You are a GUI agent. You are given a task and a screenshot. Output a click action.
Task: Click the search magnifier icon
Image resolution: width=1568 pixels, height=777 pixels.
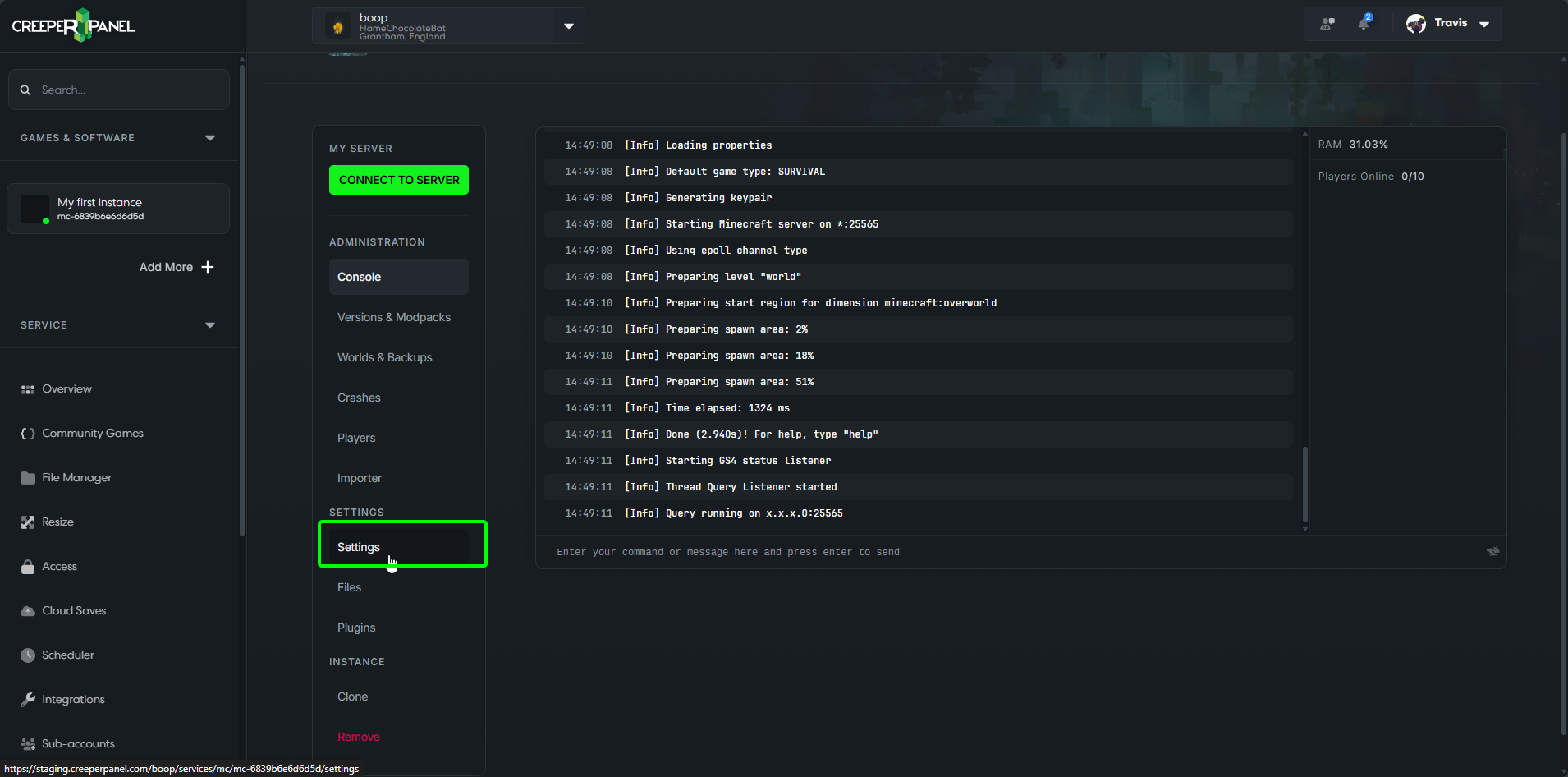pyautogui.click(x=25, y=90)
